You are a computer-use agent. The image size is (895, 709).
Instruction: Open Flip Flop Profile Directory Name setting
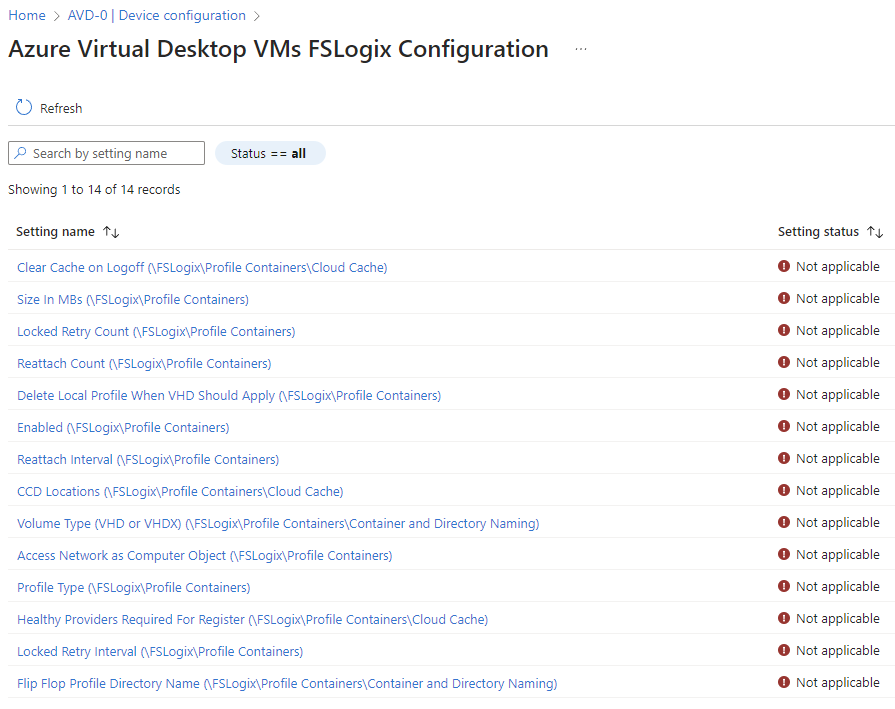[x=287, y=683]
